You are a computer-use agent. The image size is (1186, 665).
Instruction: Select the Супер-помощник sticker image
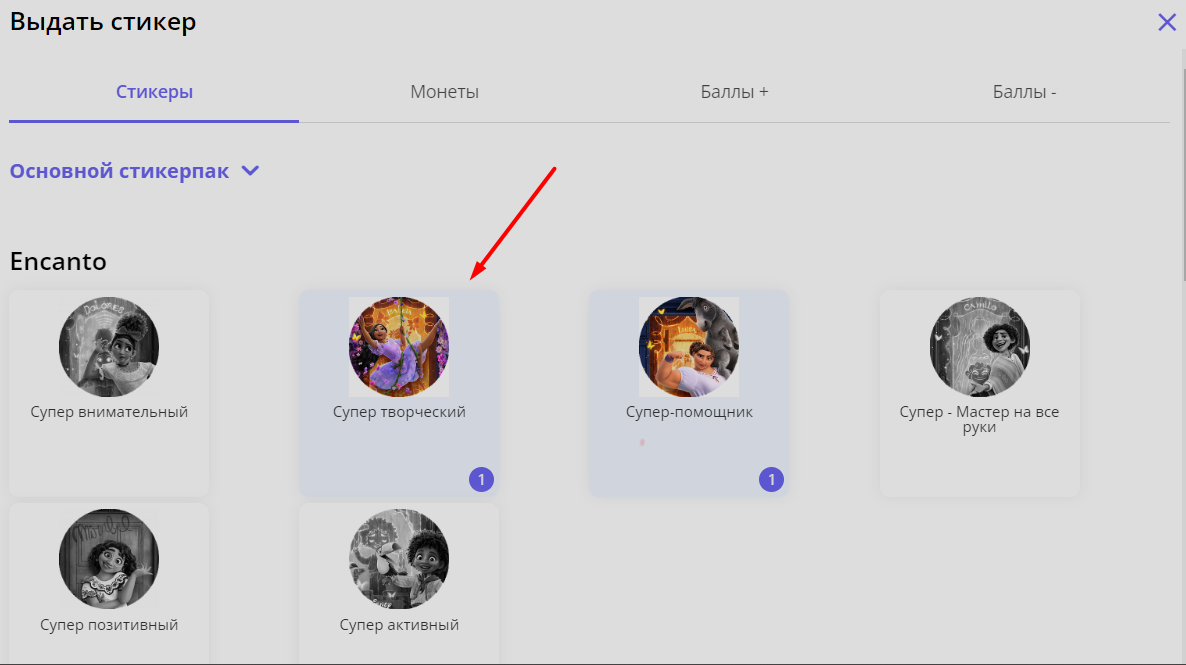(x=689, y=346)
